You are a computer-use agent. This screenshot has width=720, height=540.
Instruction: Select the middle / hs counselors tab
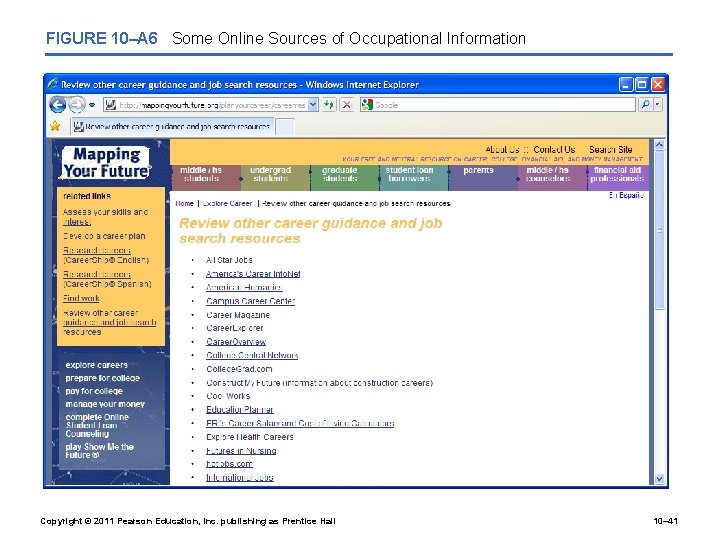coord(552,178)
